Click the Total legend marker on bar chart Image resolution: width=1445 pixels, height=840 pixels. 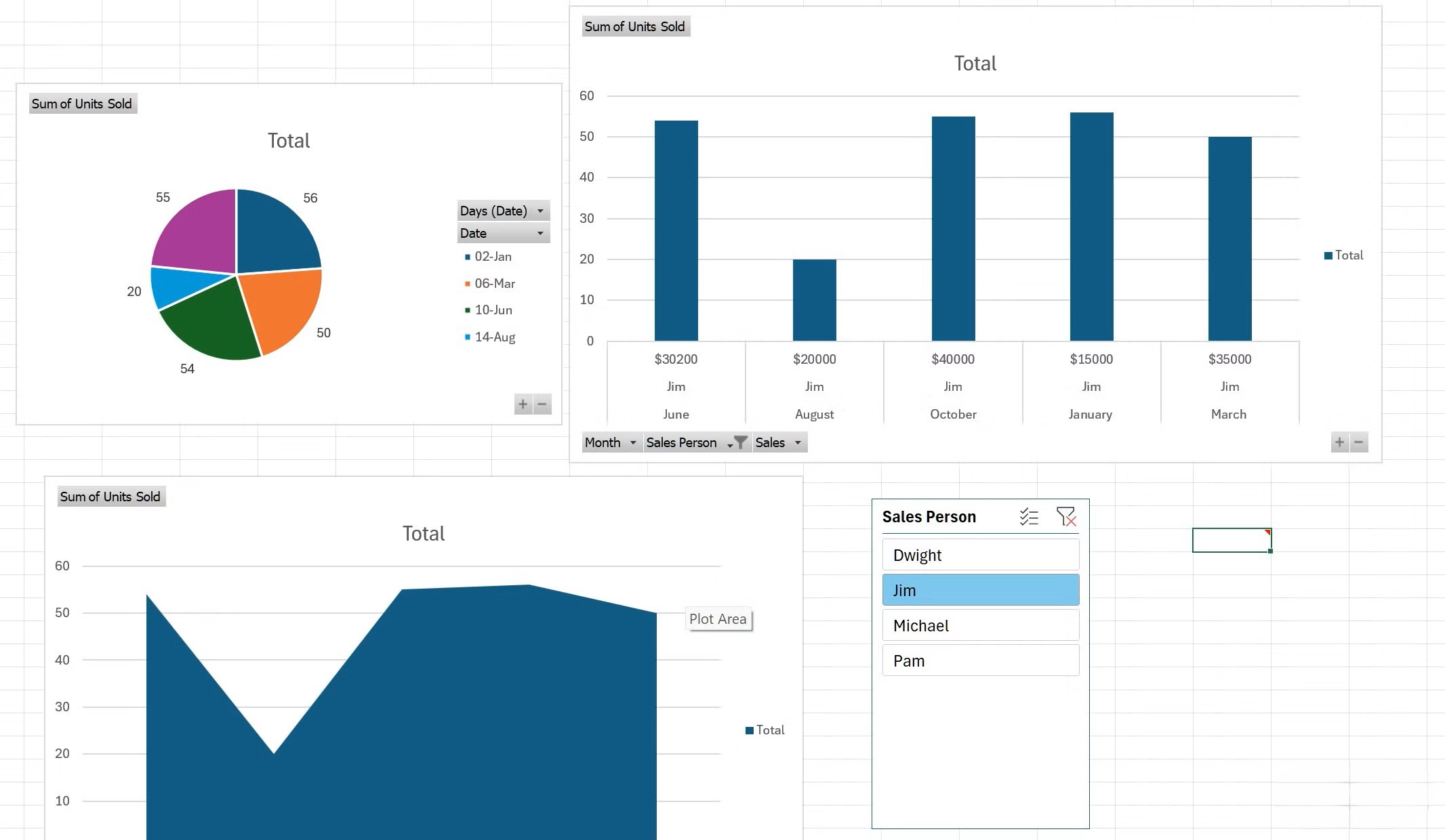1327,255
